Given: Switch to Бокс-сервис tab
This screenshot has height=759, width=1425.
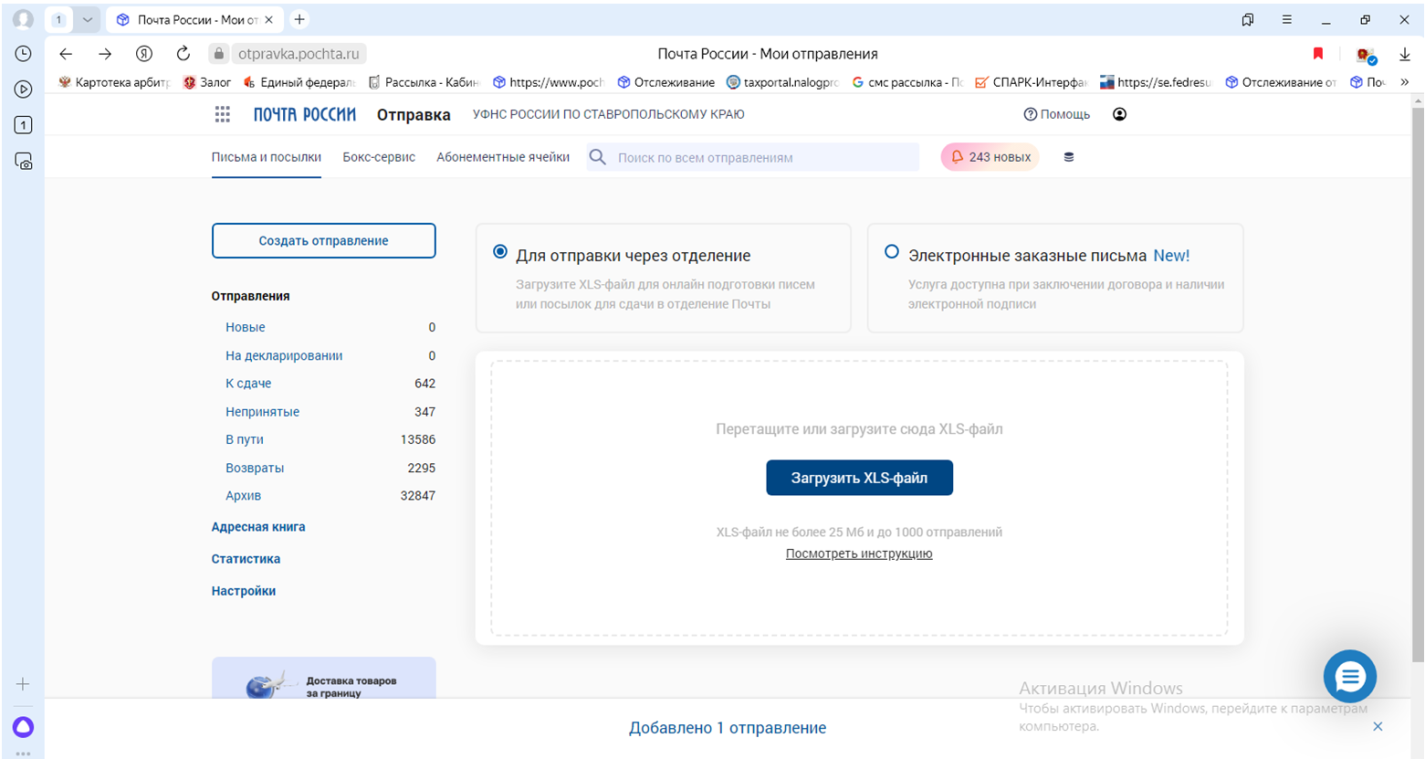Looking at the screenshot, I should (x=378, y=157).
